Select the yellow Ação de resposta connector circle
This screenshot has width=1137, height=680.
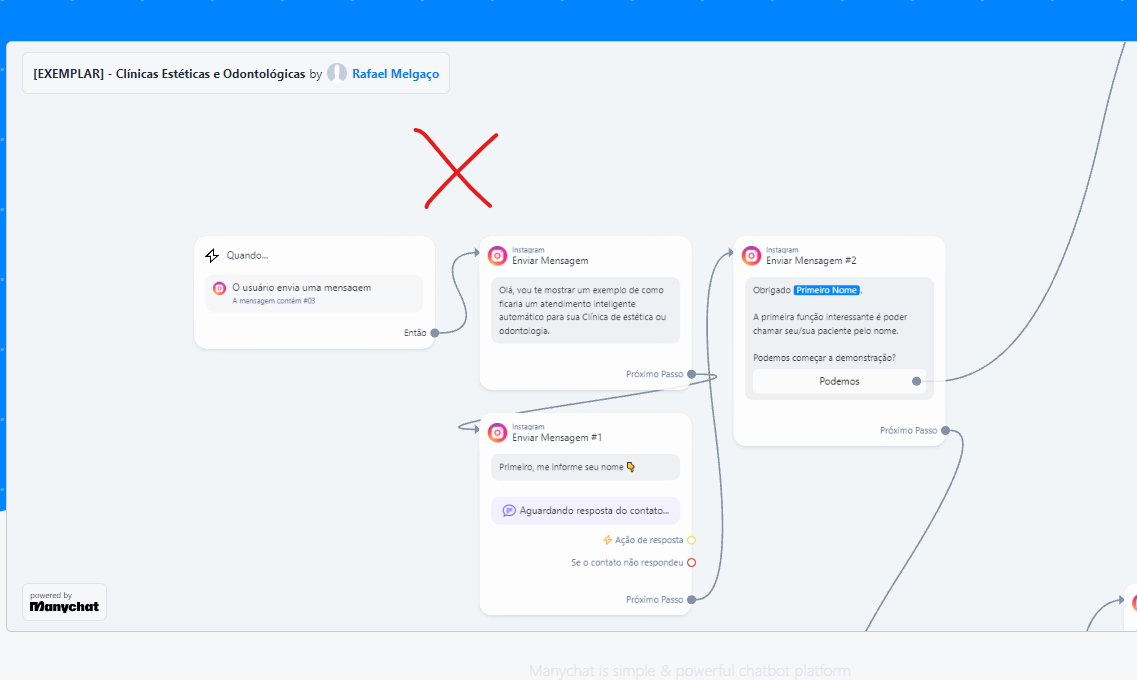[692, 540]
